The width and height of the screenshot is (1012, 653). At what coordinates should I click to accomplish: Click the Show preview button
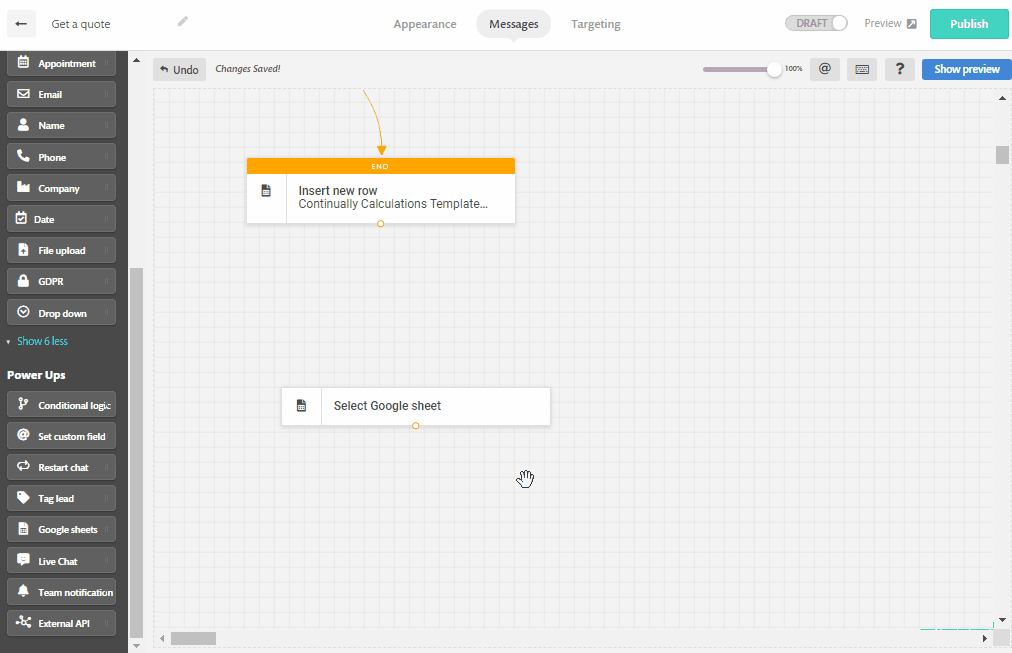(966, 69)
